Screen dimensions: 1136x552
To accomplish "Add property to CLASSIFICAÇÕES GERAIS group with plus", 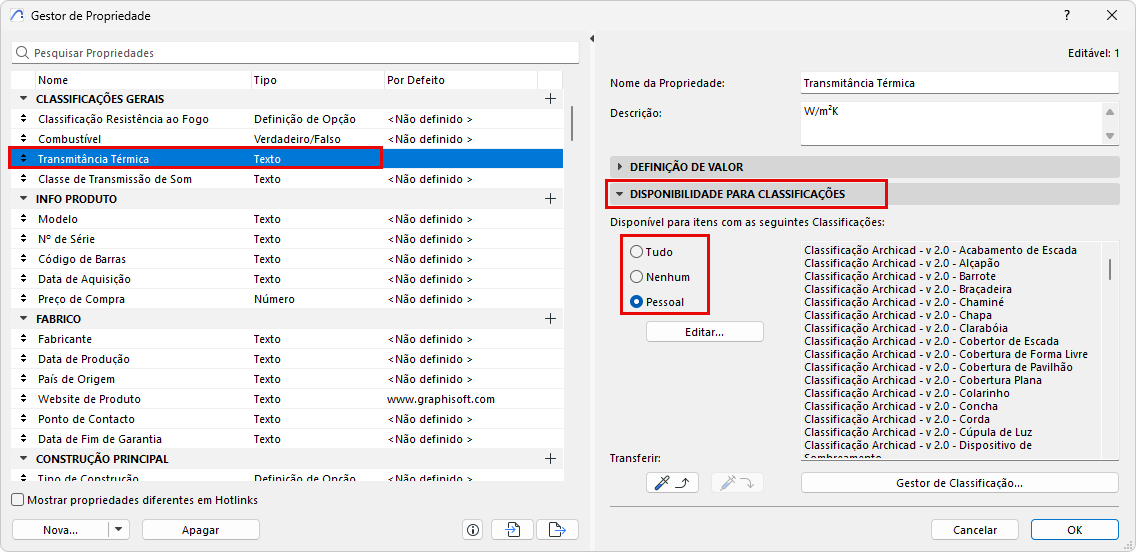I will pos(550,99).
